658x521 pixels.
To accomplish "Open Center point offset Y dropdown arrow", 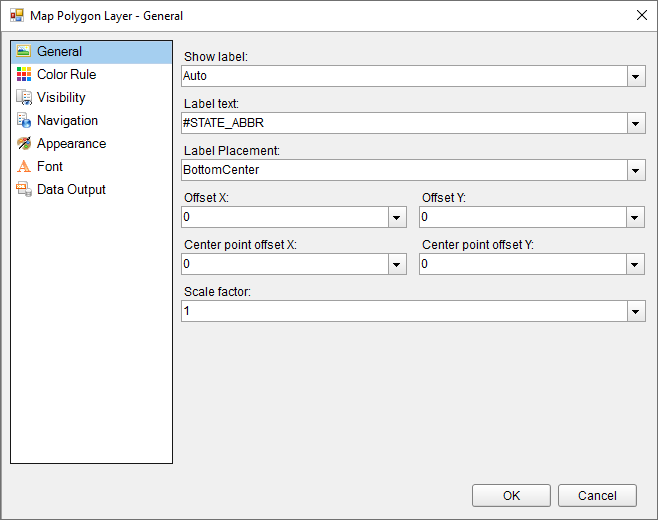I will tap(635, 264).
